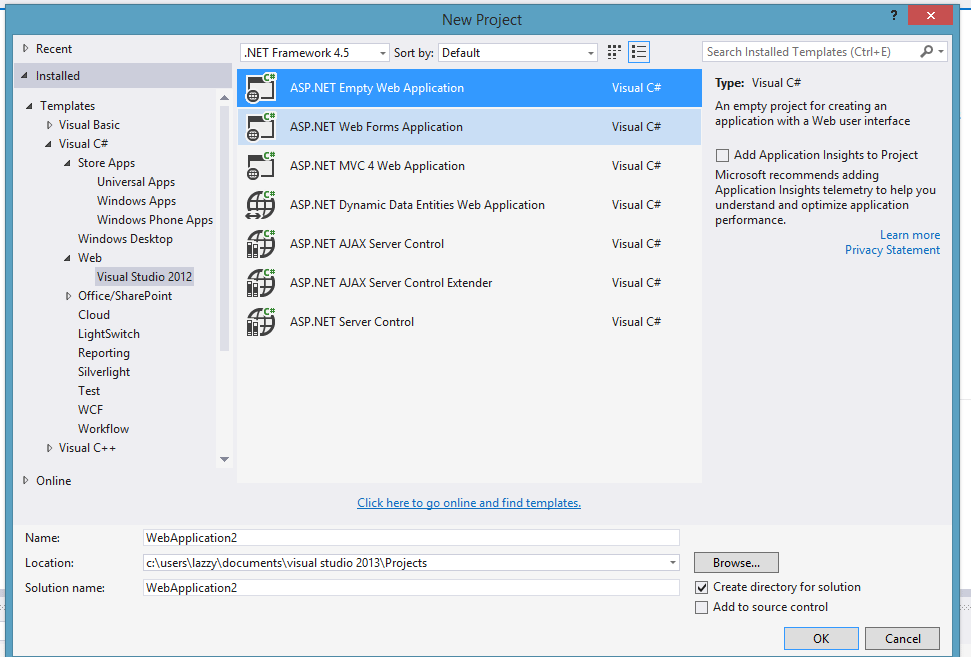Click the Dynamic Data Entities Web Application icon
971x657 pixels.
[x=260, y=205]
